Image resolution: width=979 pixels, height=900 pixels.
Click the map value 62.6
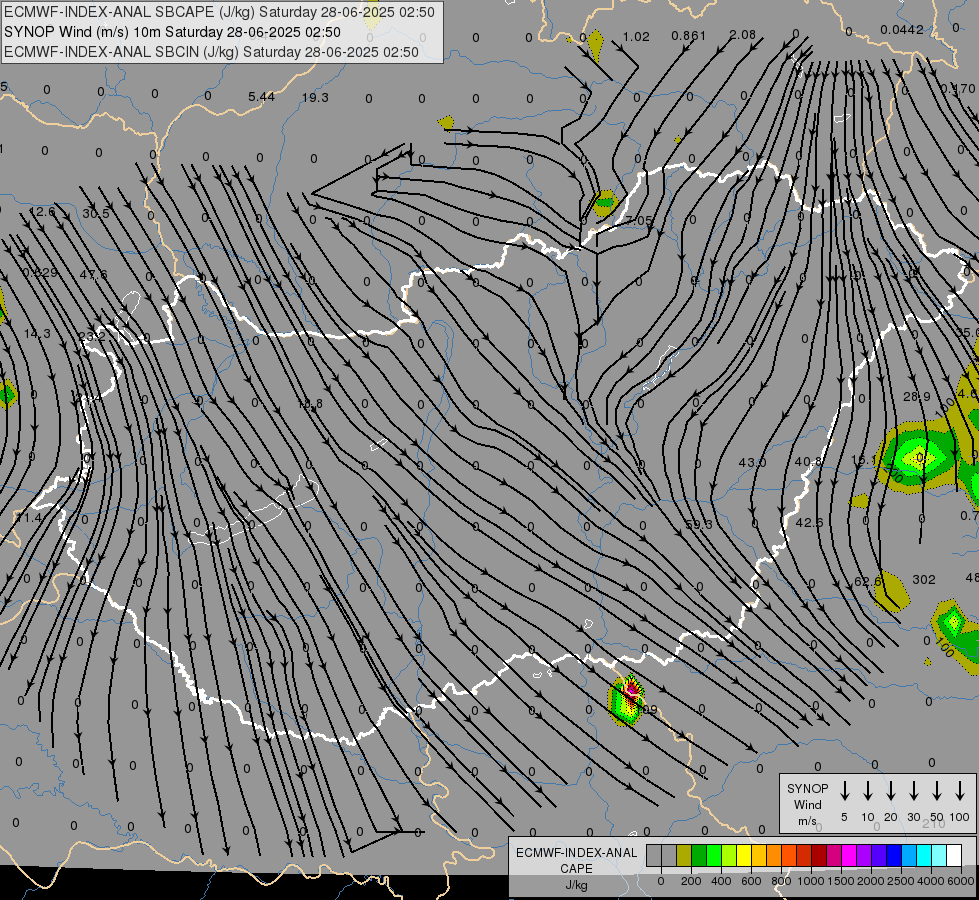867,581
